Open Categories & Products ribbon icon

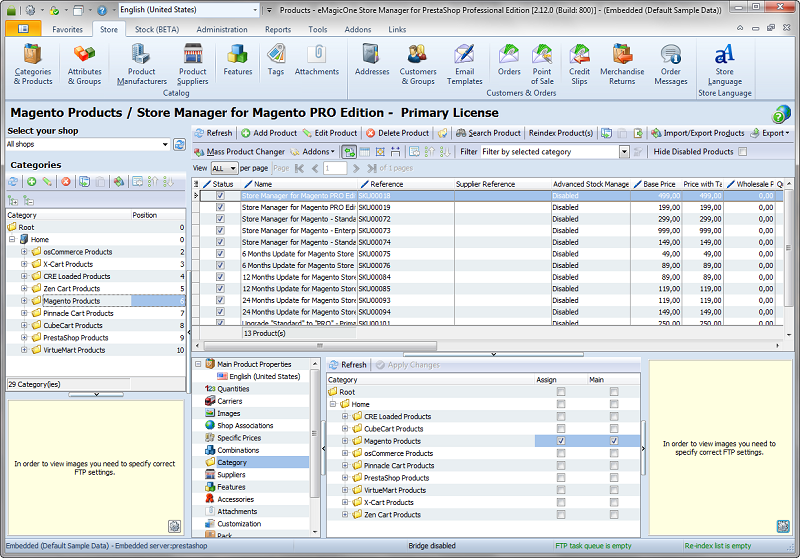click(x=33, y=62)
